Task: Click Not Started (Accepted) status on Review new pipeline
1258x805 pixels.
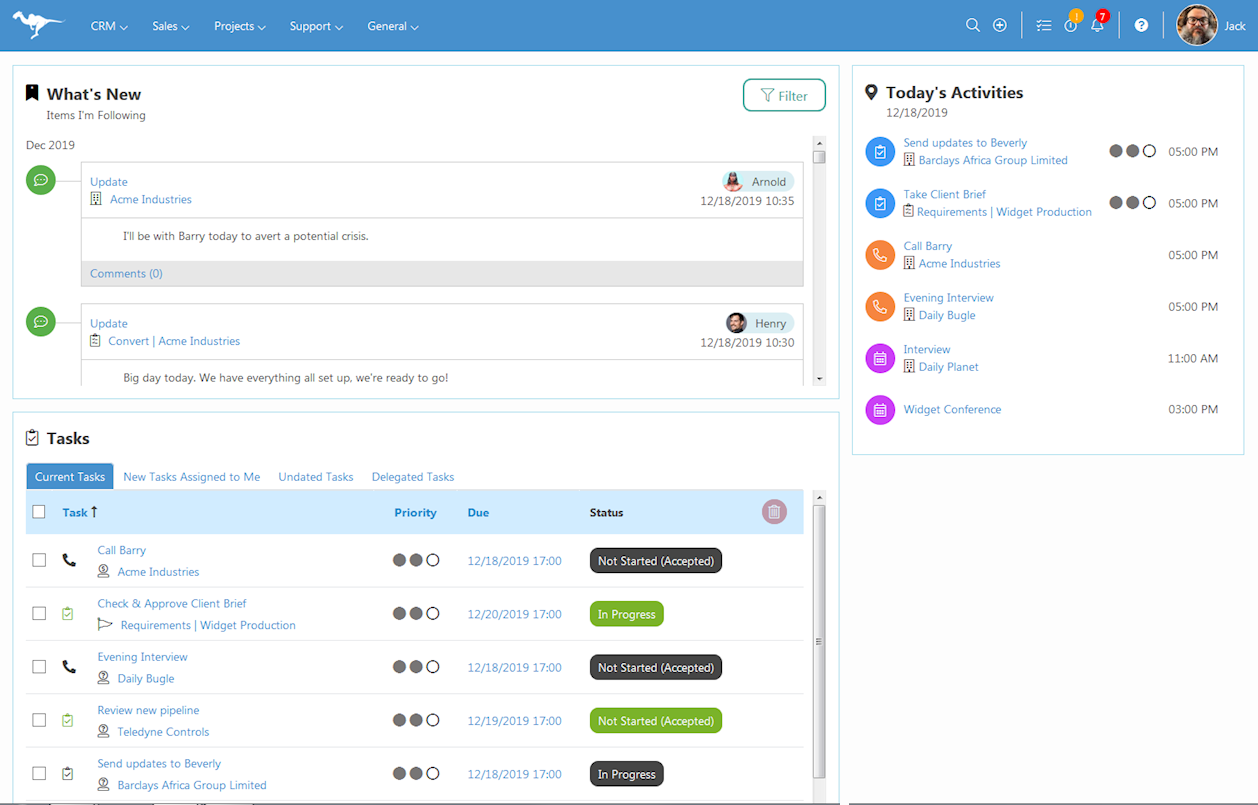Action: point(656,721)
